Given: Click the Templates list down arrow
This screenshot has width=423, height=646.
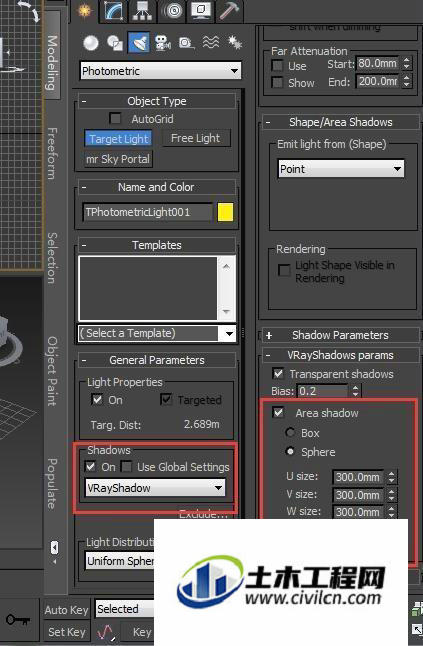Looking at the screenshot, I should (226, 311).
